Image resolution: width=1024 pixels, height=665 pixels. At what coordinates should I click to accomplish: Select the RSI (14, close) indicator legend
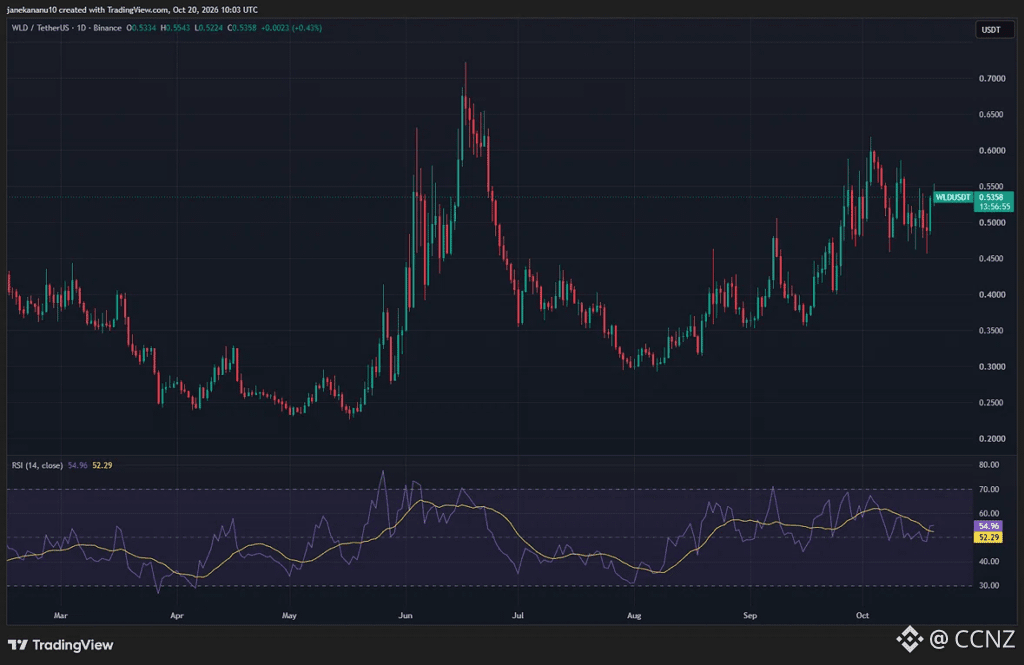(37, 465)
